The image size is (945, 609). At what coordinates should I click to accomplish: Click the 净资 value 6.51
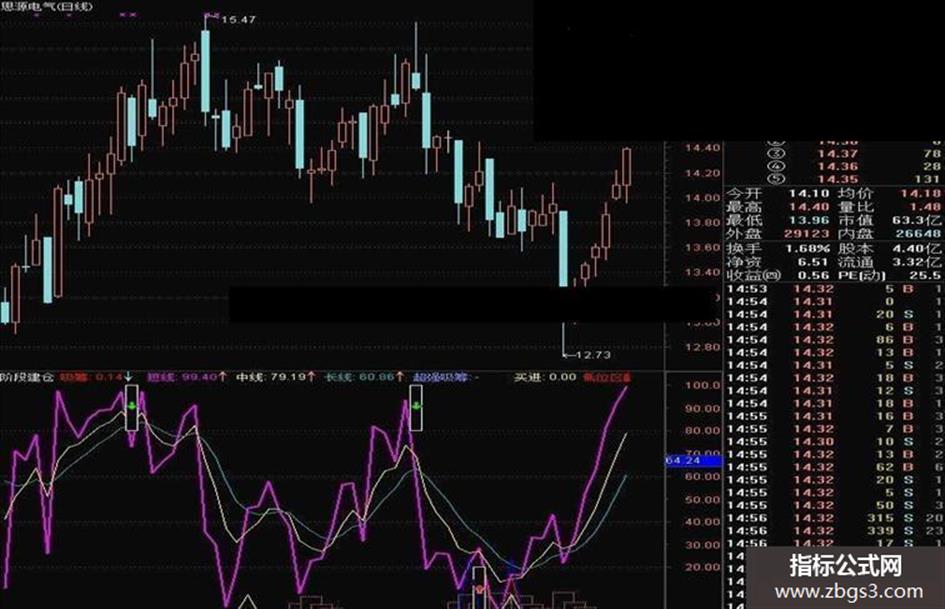(x=813, y=262)
